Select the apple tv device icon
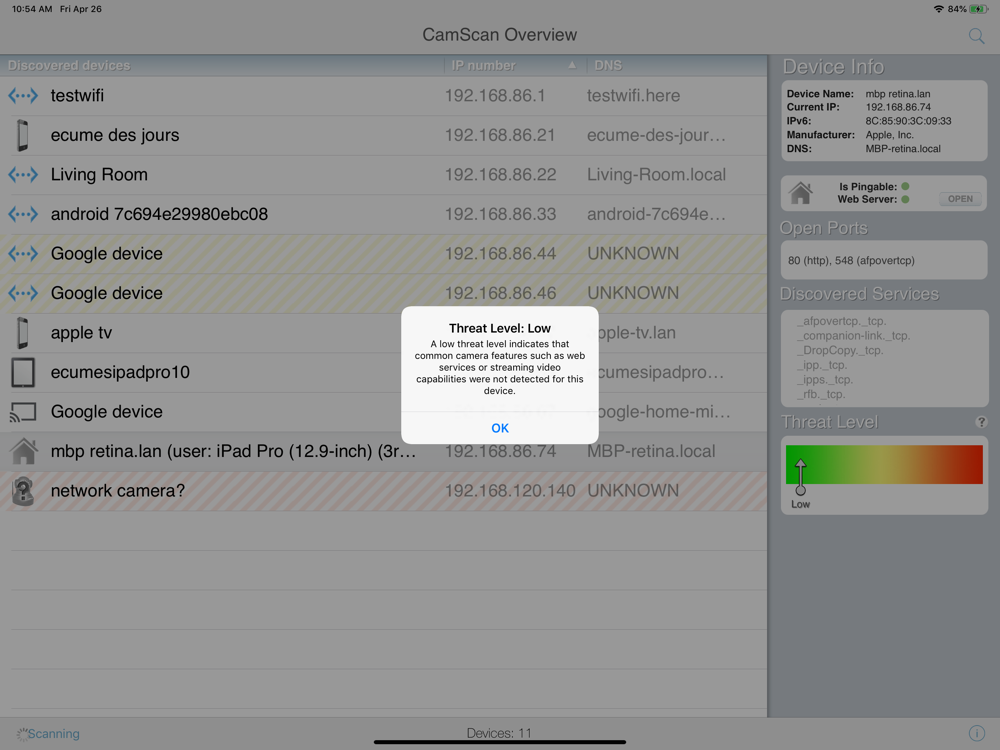Image resolution: width=1000 pixels, height=750 pixels. pyautogui.click(x=23, y=333)
